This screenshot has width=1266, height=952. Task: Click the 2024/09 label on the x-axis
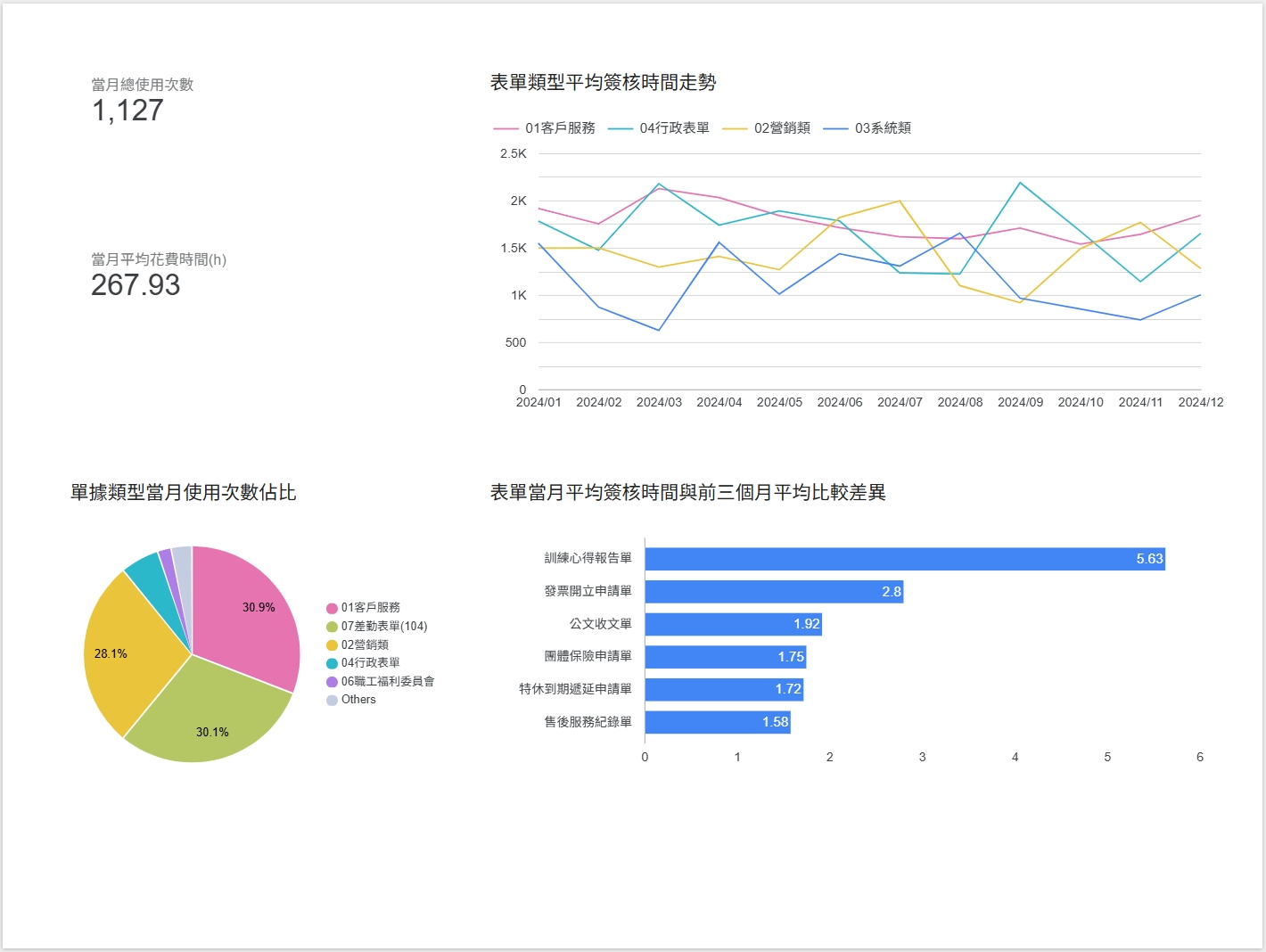coord(1020,402)
